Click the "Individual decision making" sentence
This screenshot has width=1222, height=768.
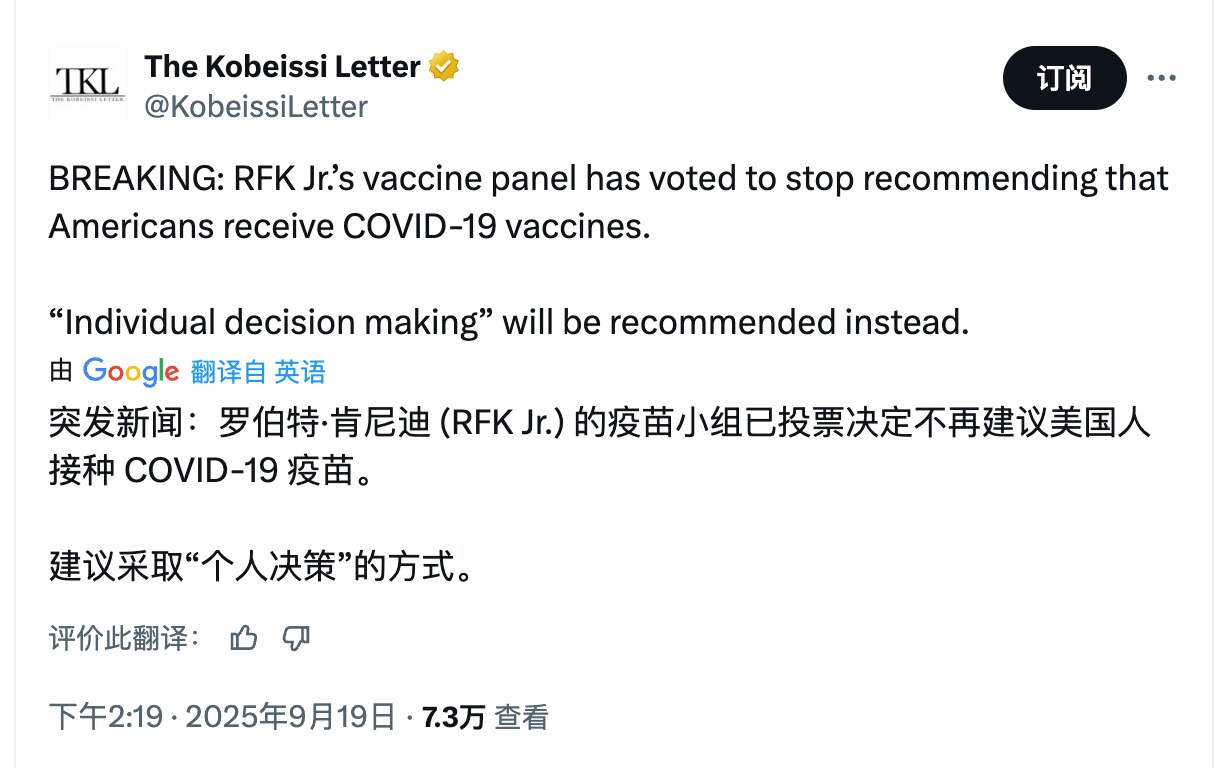(509, 322)
